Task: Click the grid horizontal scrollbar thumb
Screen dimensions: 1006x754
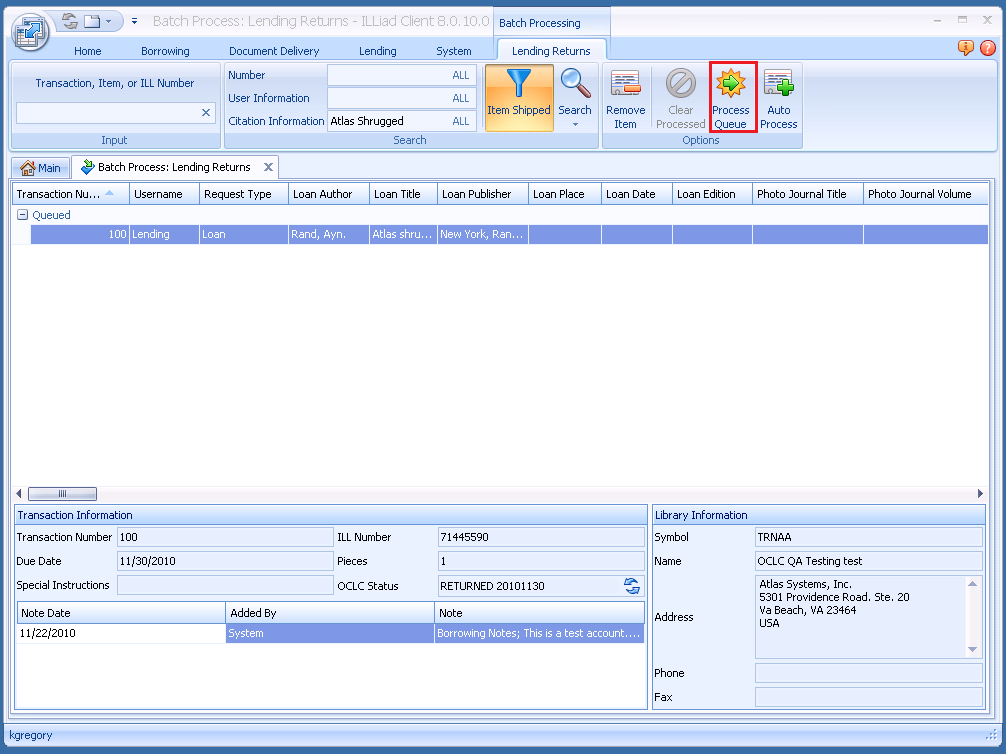Action: click(x=62, y=494)
